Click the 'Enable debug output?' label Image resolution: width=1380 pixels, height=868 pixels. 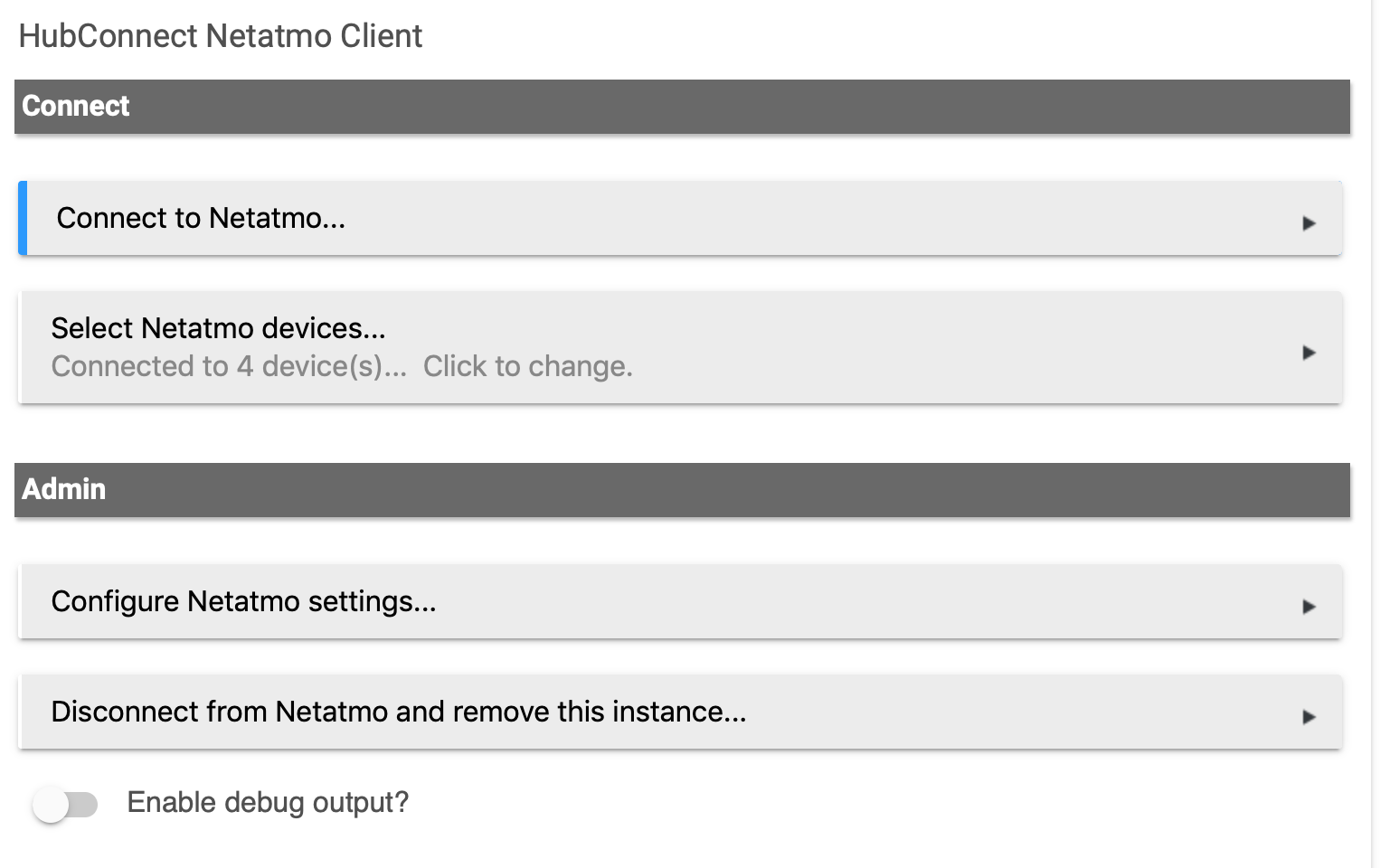[268, 802]
